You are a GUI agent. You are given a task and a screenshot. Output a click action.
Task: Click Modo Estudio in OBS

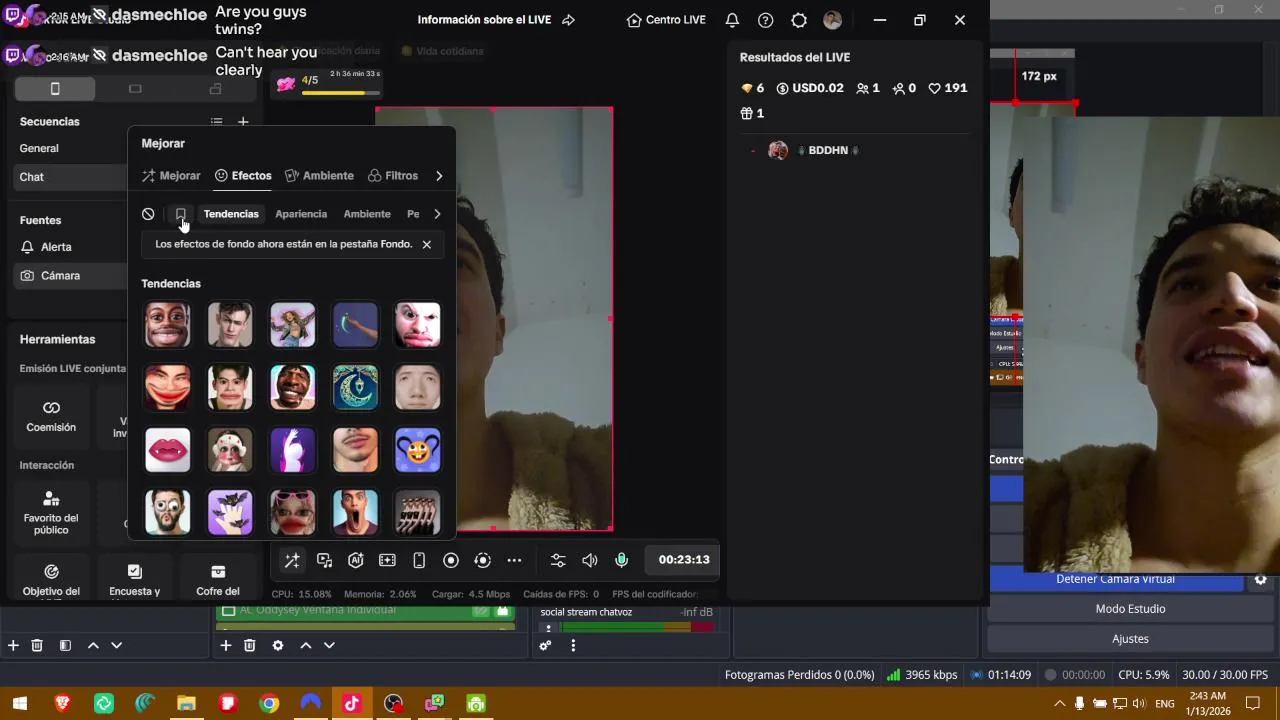(x=1130, y=609)
